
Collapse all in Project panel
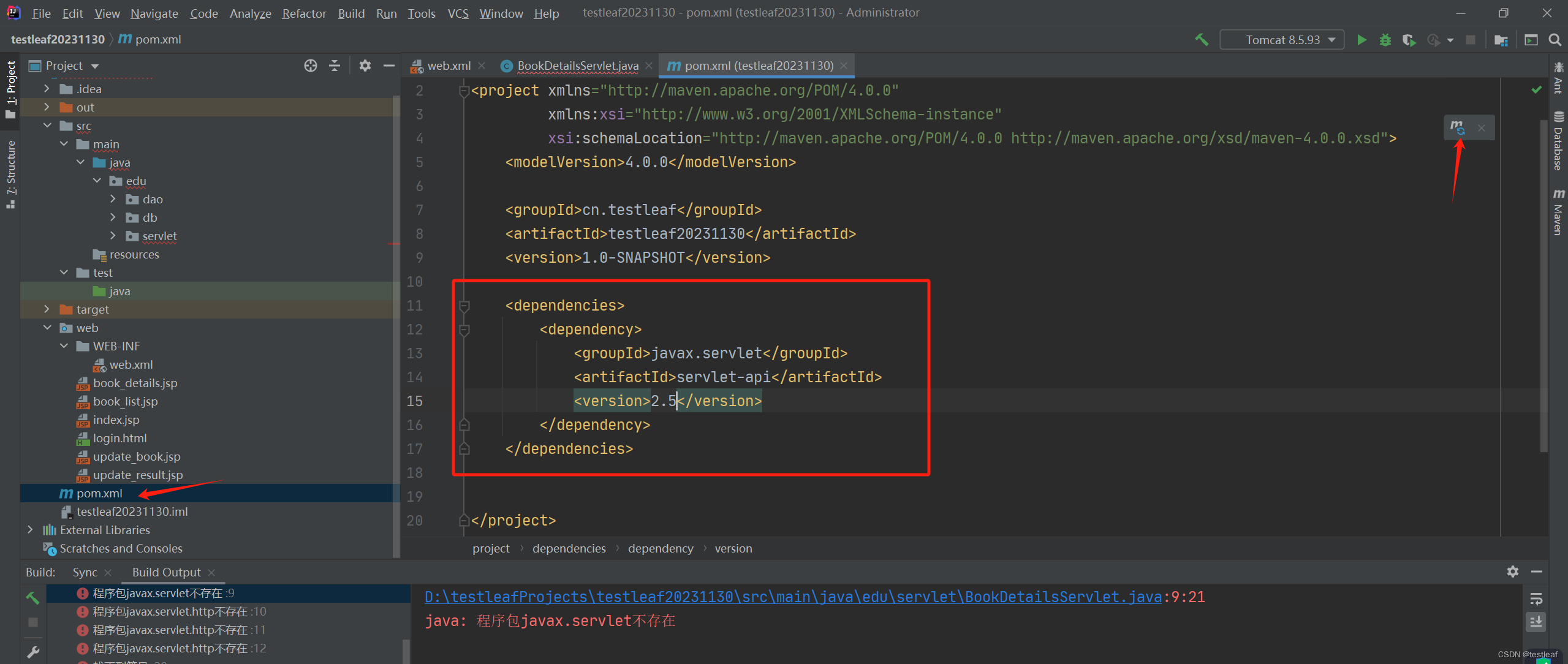[335, 66]
